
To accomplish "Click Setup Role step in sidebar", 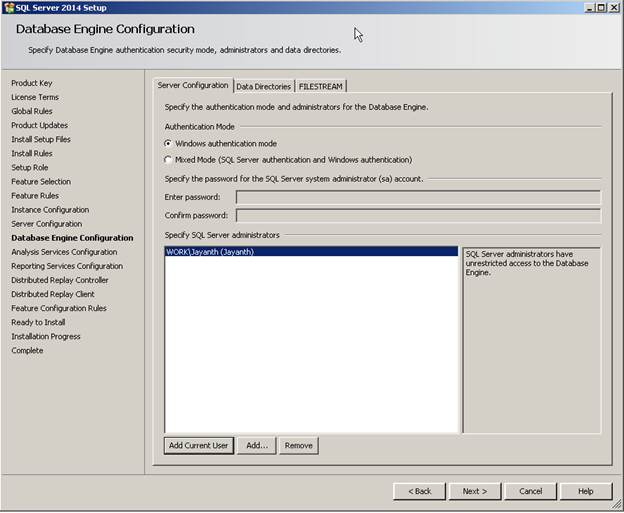I will [x=30, y=168].
